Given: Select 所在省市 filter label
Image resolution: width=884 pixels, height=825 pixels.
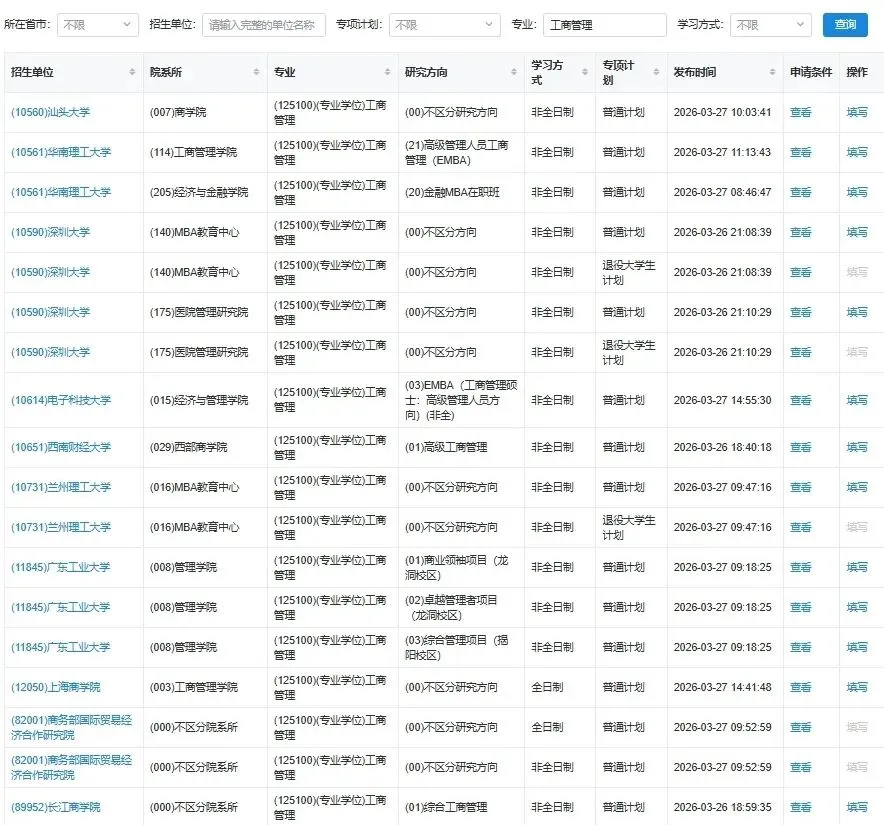Looking at the screenshot, I should 27,24.
